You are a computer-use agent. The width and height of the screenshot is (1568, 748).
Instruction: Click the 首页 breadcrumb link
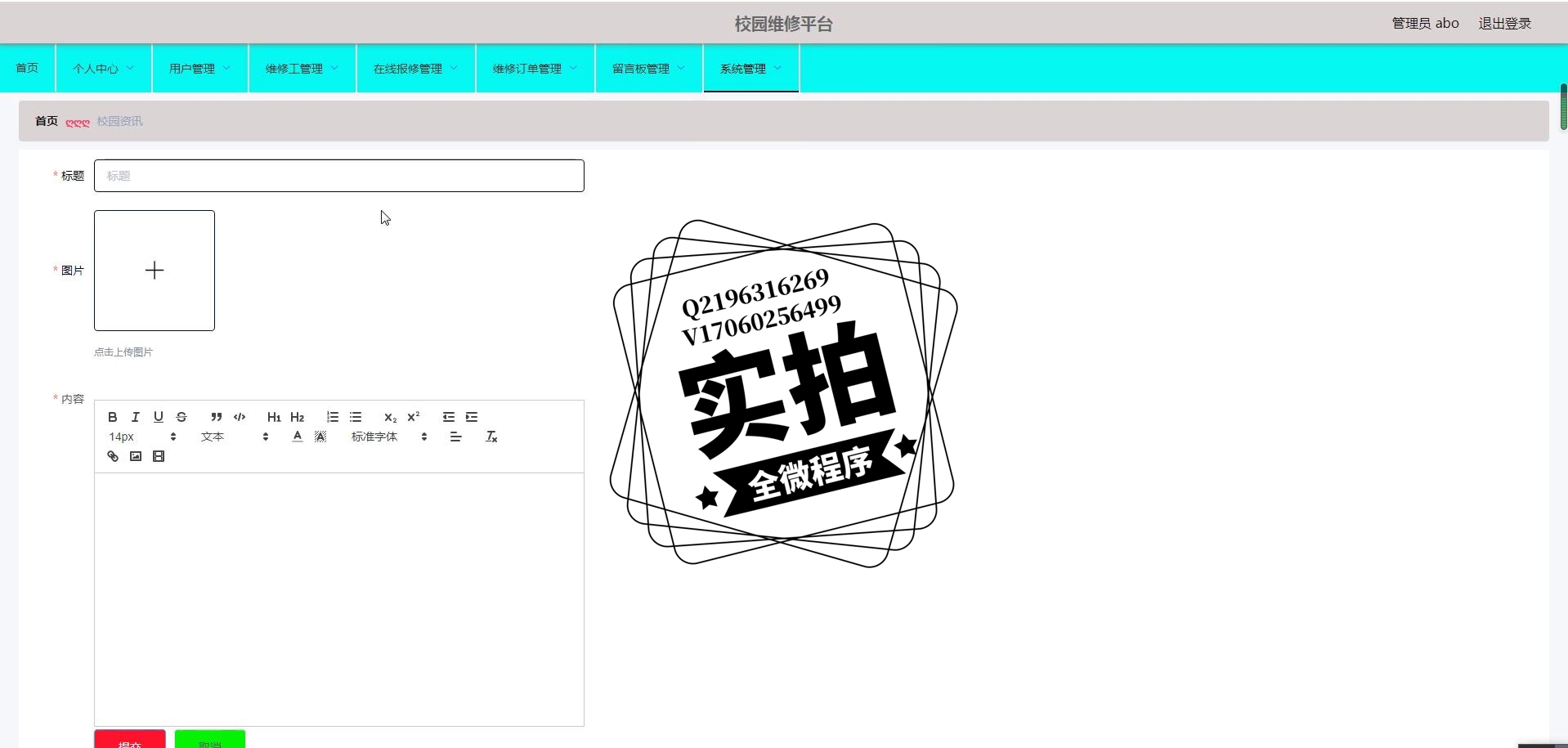47,121
